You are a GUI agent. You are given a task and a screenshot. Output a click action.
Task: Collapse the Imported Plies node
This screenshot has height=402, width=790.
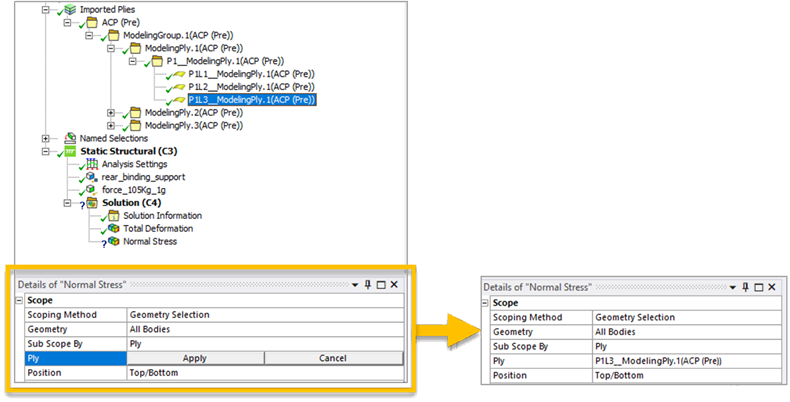pyautogui.click(x=46, y=10)
